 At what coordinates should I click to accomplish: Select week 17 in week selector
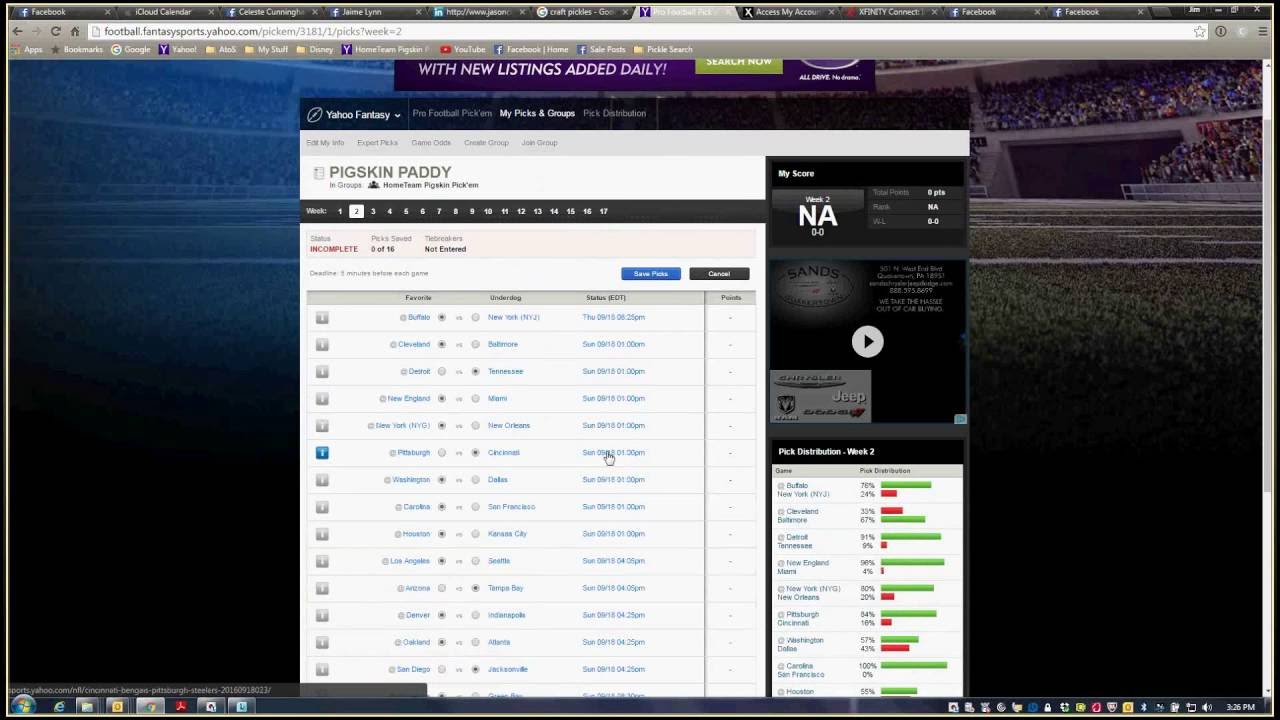pos(603,211)
